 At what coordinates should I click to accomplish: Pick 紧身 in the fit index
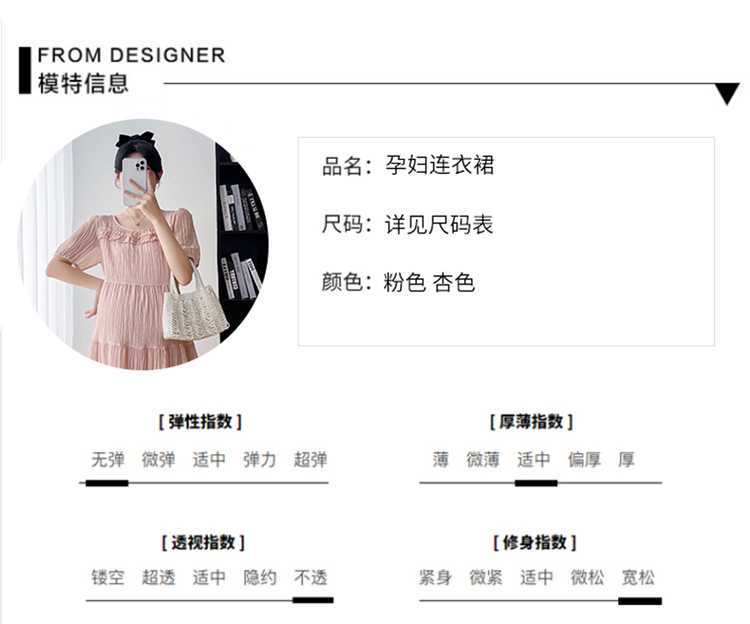pyautogui.click(x=435, y=577)
